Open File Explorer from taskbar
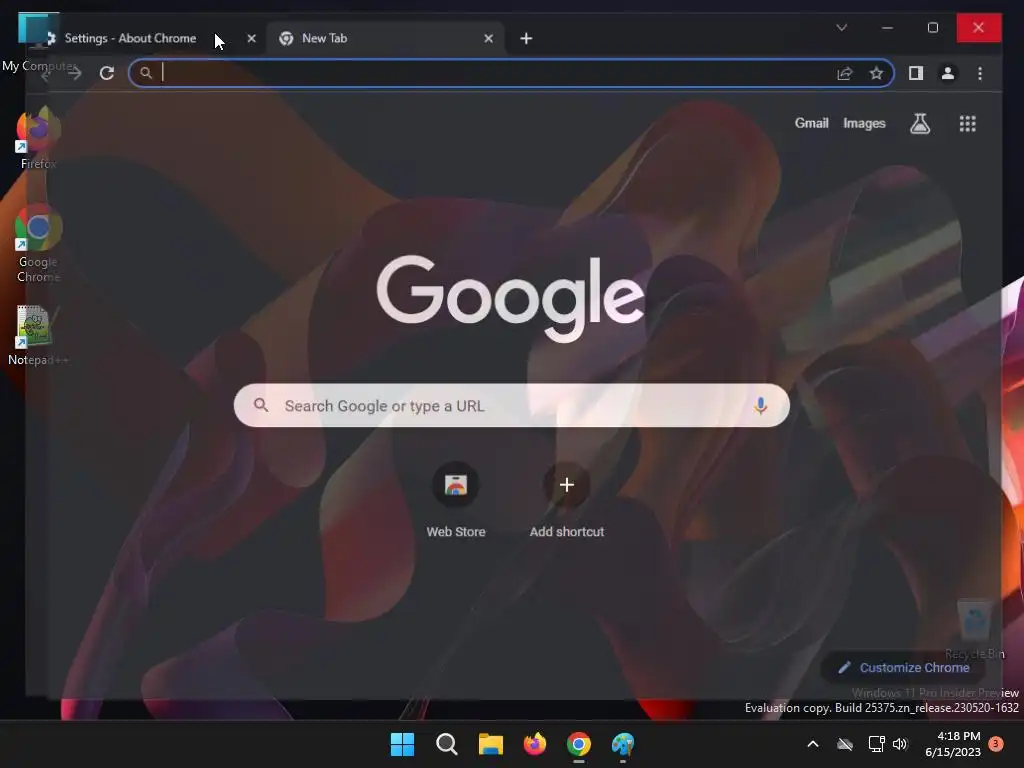Screen dimensions: 1024x768 click(490, 744)
